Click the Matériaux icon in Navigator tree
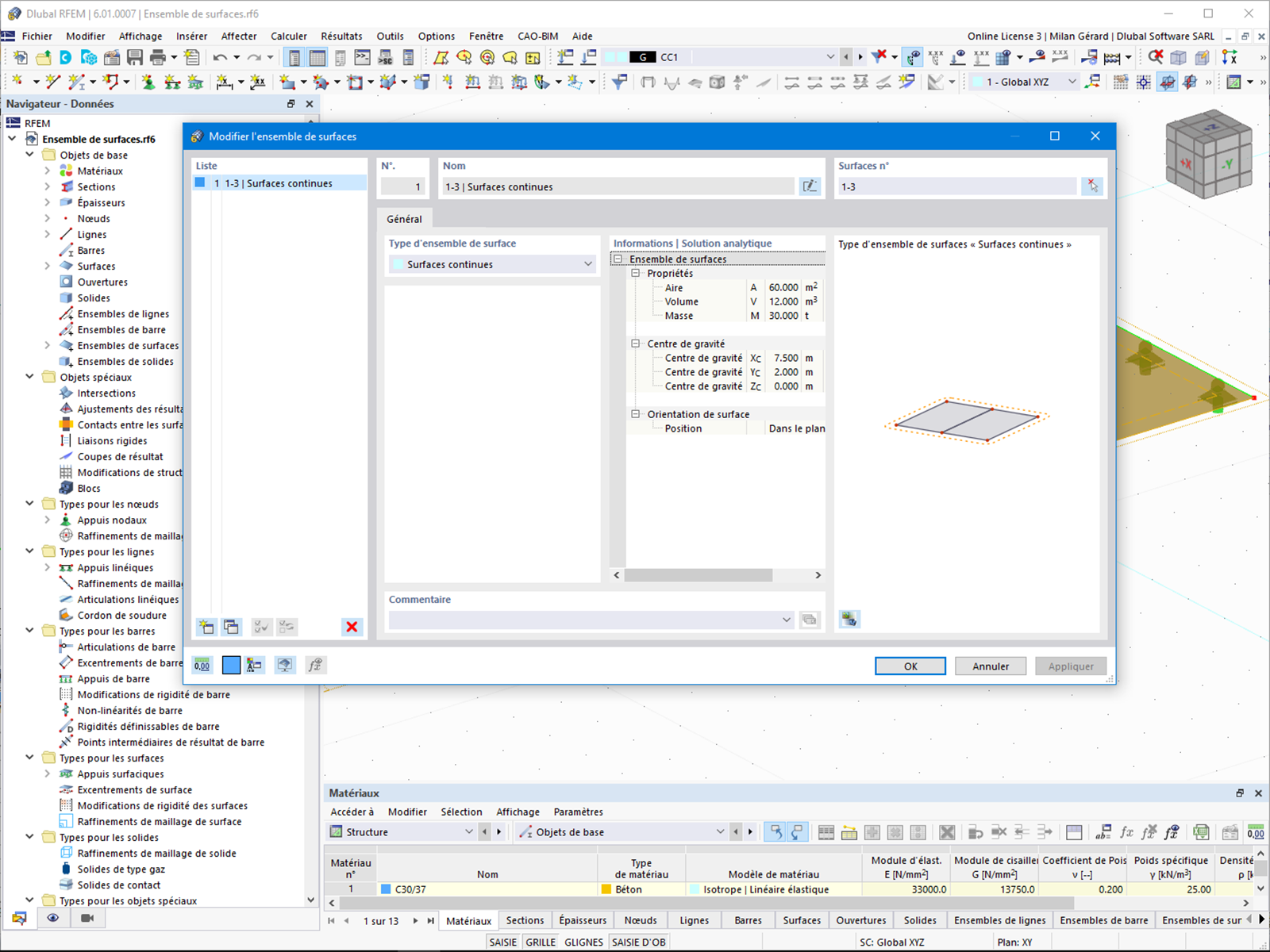The height and width of the screenshot is (952, 1270). (x=67, y=171)
